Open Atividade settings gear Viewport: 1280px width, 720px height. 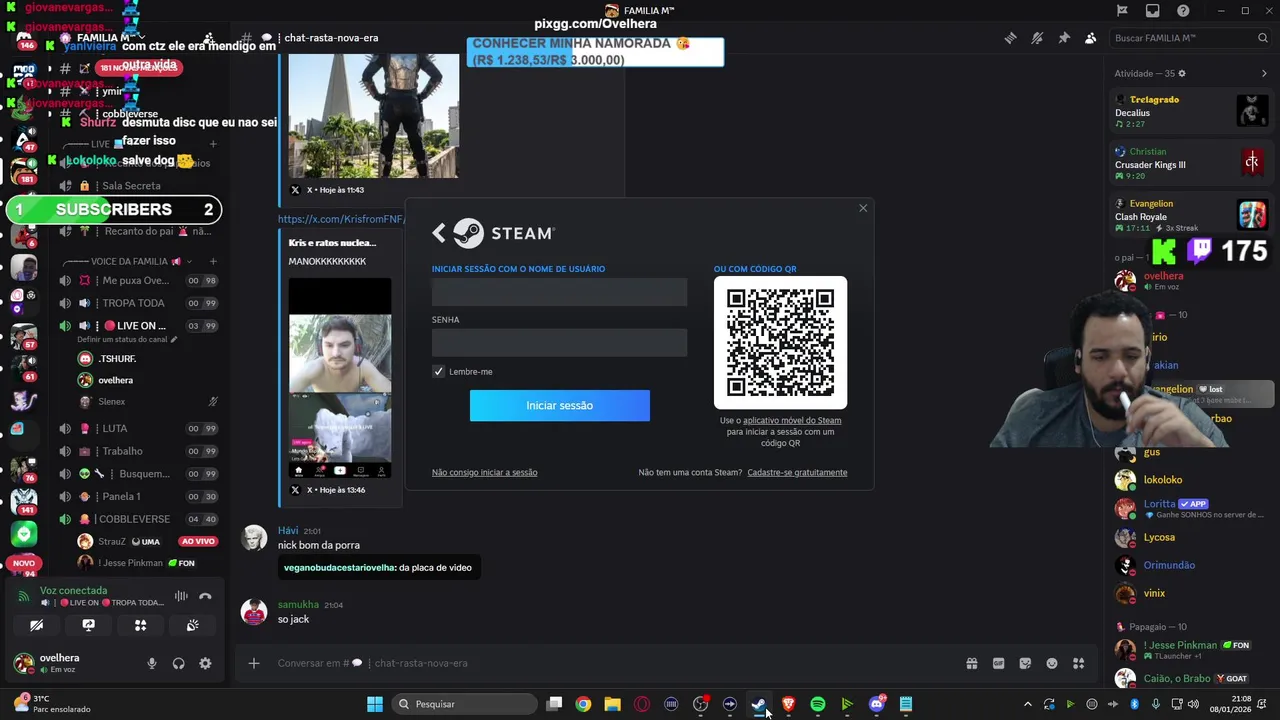1182,74
